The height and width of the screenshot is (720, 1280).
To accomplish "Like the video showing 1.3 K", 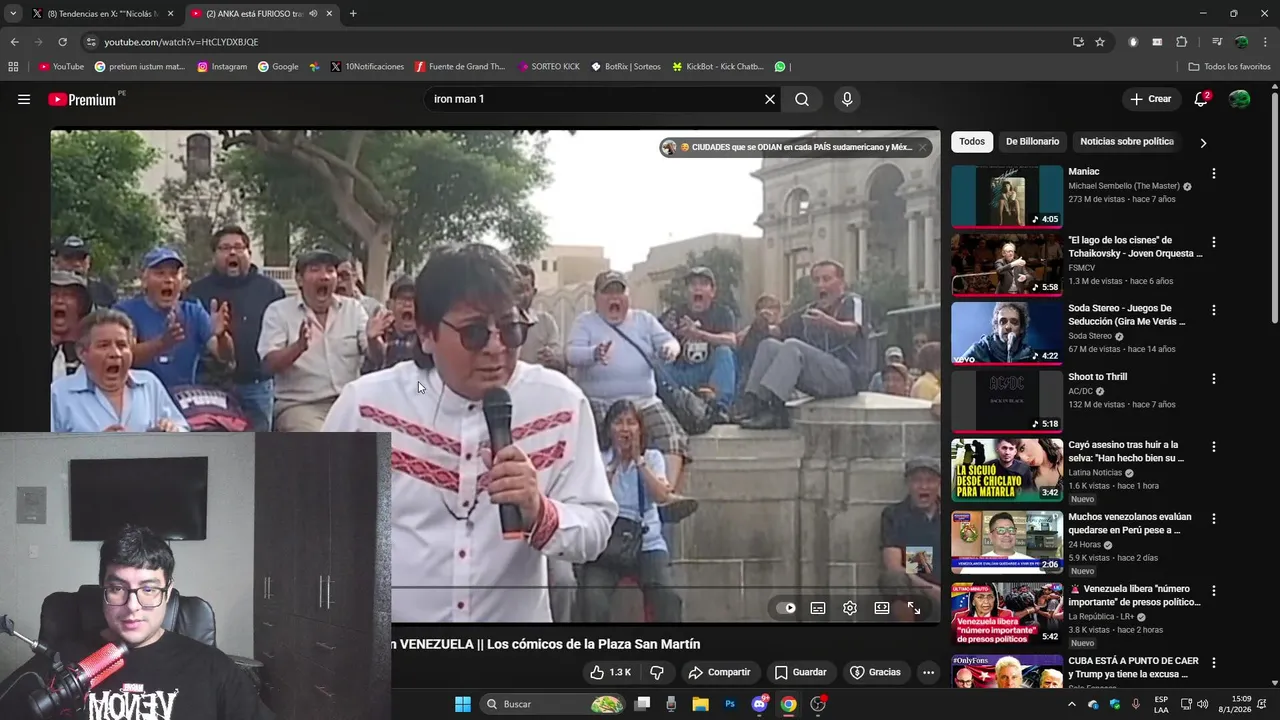I will point(610,672).
